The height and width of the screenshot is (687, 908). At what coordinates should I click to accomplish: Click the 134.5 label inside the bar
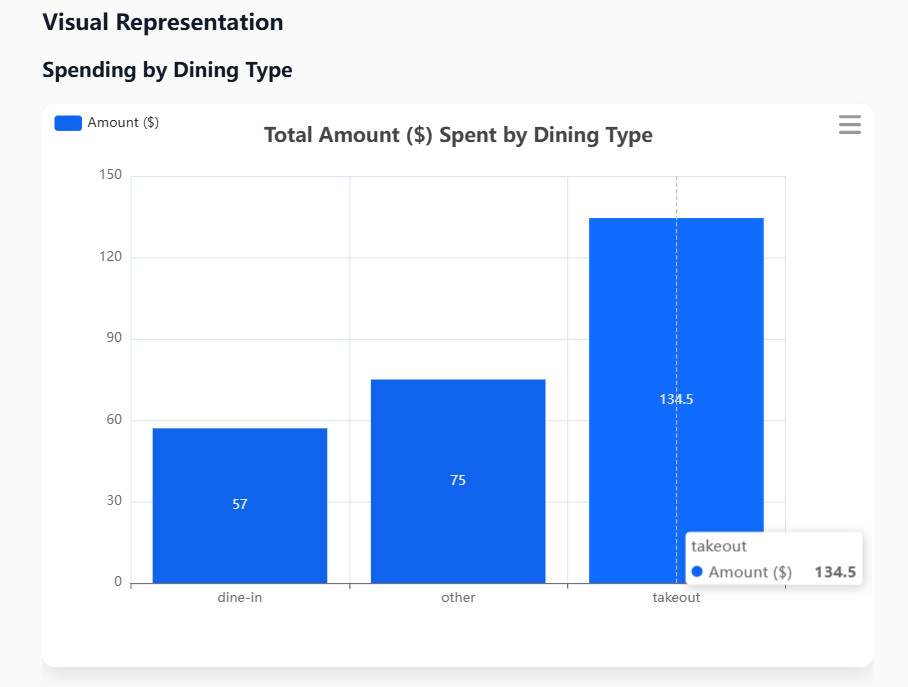tap(676, 399)
